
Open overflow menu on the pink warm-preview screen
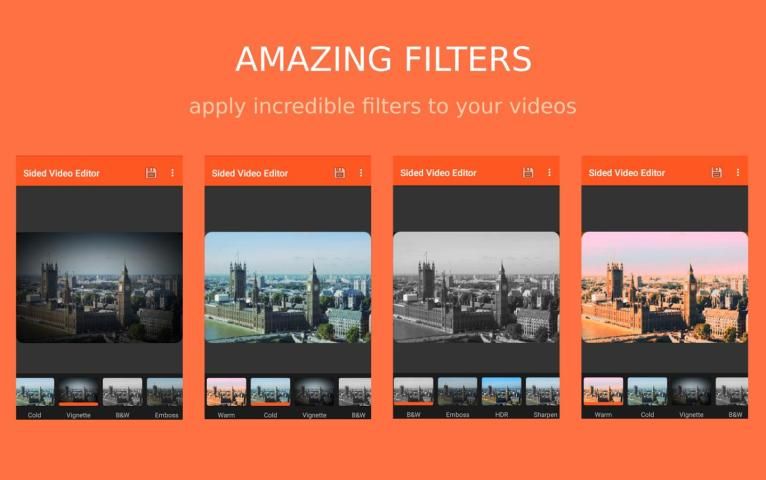pos(737,173)
